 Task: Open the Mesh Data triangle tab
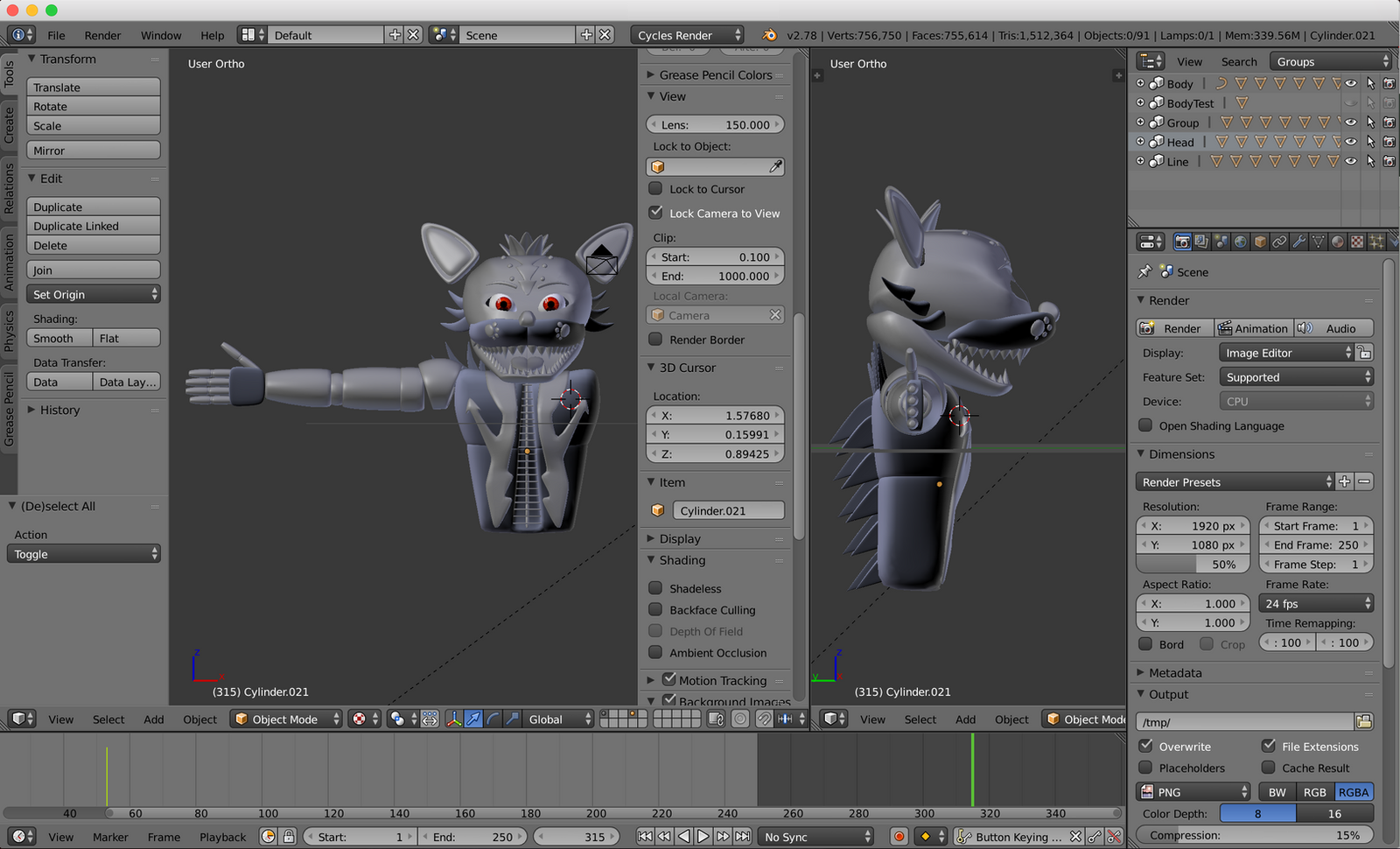coord(1318,242)
